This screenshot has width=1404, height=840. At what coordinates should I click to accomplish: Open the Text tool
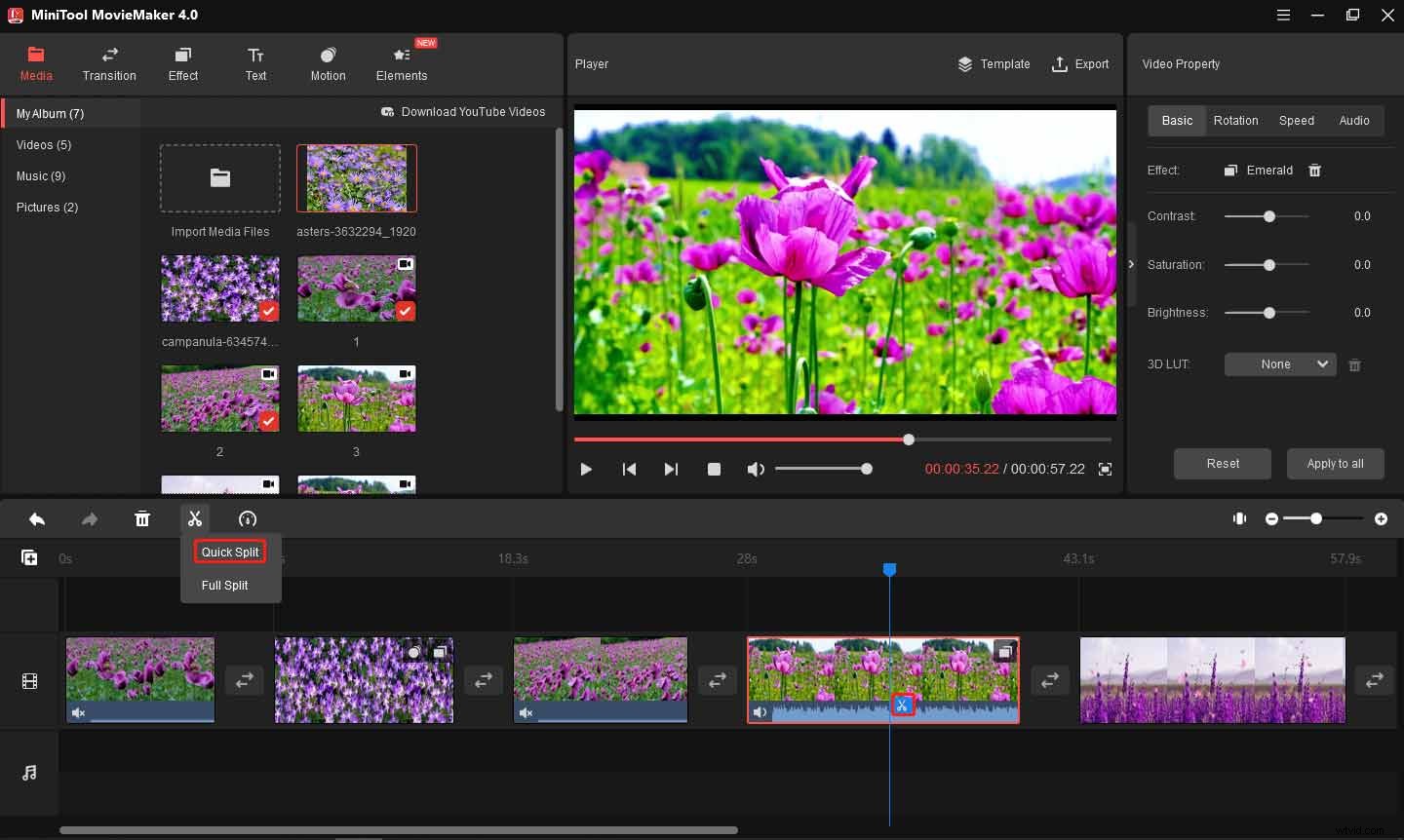tap(255, 63)
